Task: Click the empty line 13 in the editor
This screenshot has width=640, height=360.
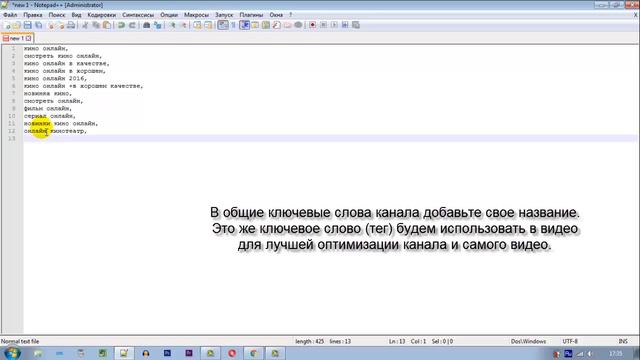Action: pyautogui.click(x=330, y=138)
